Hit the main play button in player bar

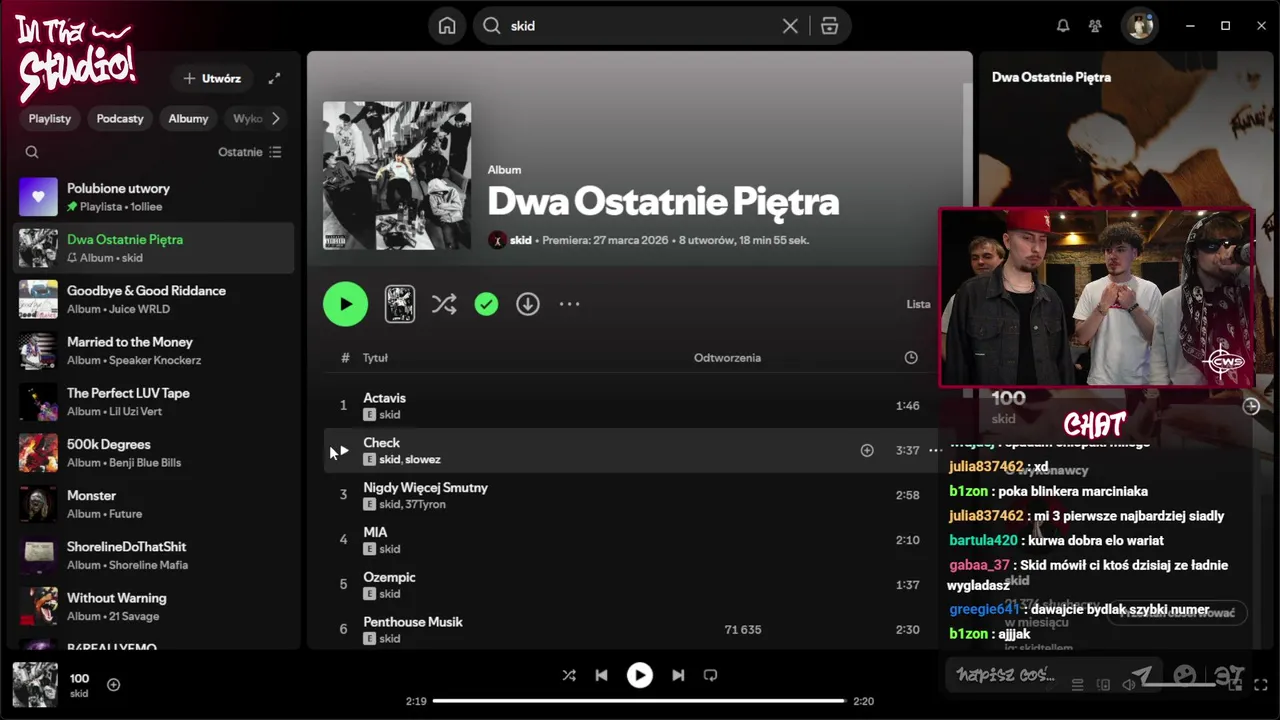pos(640,675)
